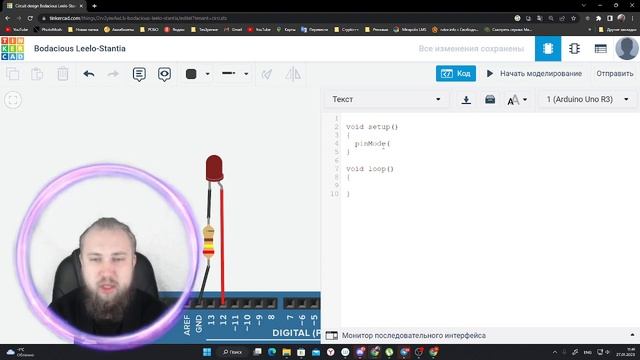
Task: Click the Отправить button
Action: point(615,73)
